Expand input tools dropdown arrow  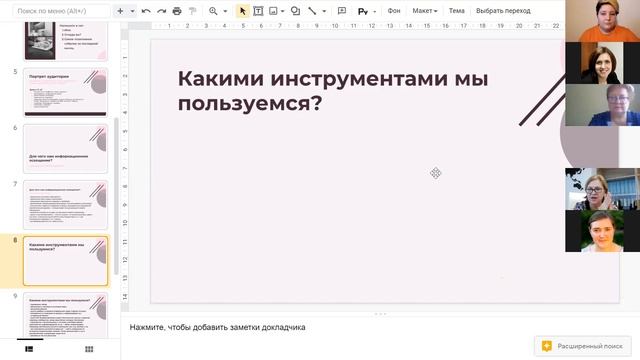click(x=375, y=11)
